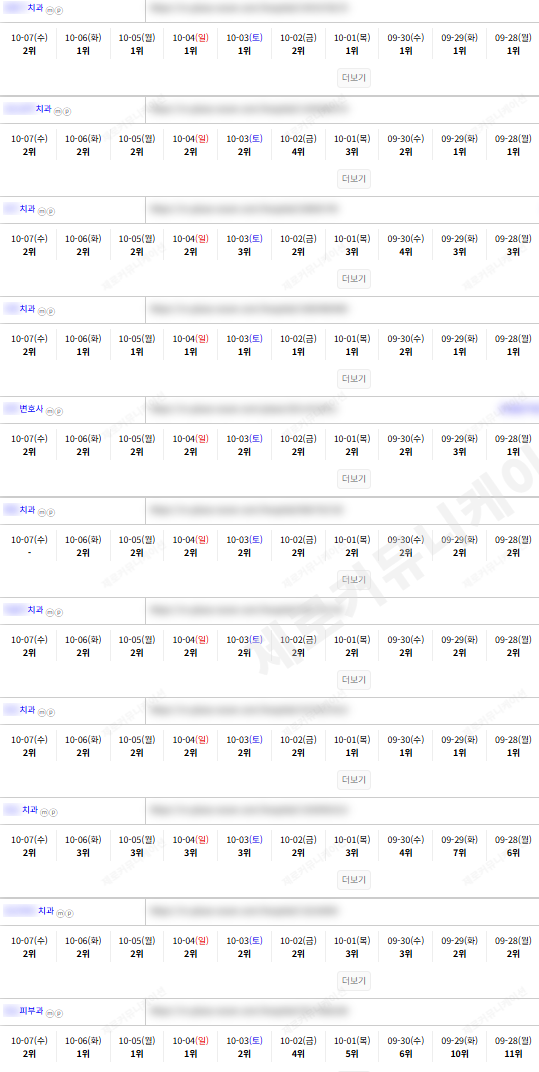
Task: Click 더보기 just above the 피부과 entry
Action: coord(354,981)
